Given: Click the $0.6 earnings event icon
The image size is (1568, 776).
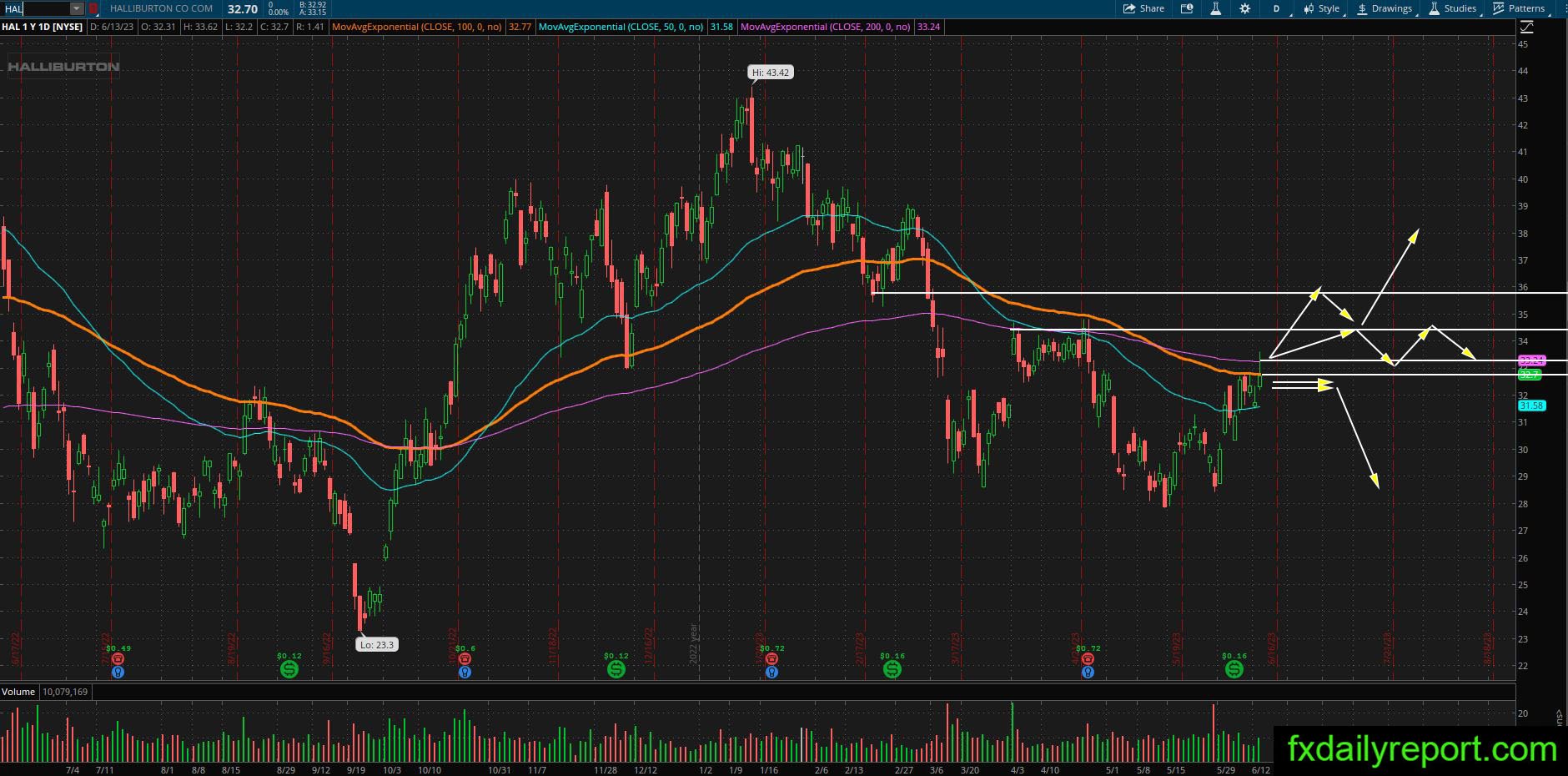Looking at the screenshot, I should (x=465, y=658).
